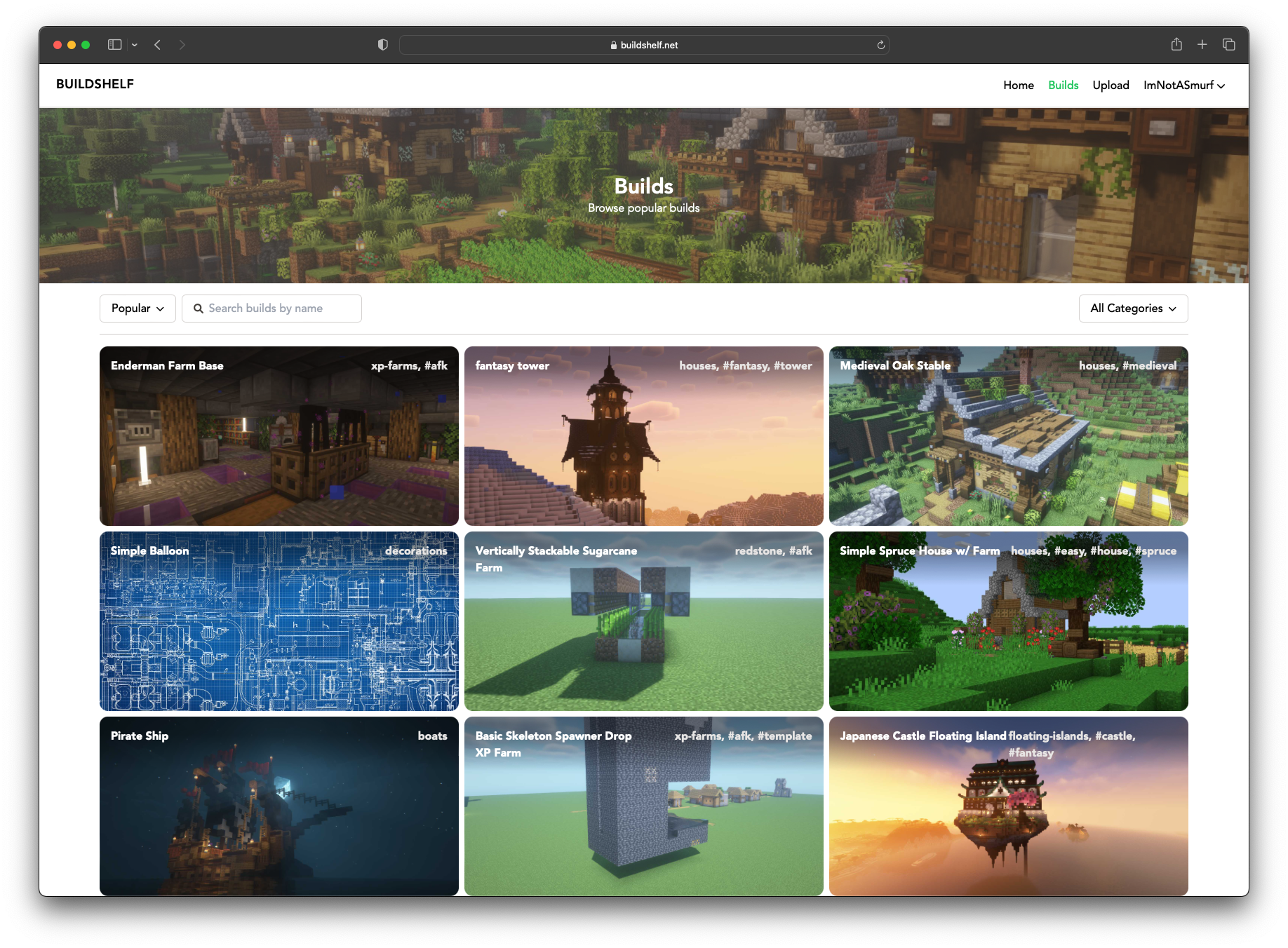
Task: Open the All Categories dropdown
Action: pyautogui.click(x=1134, y=309)
